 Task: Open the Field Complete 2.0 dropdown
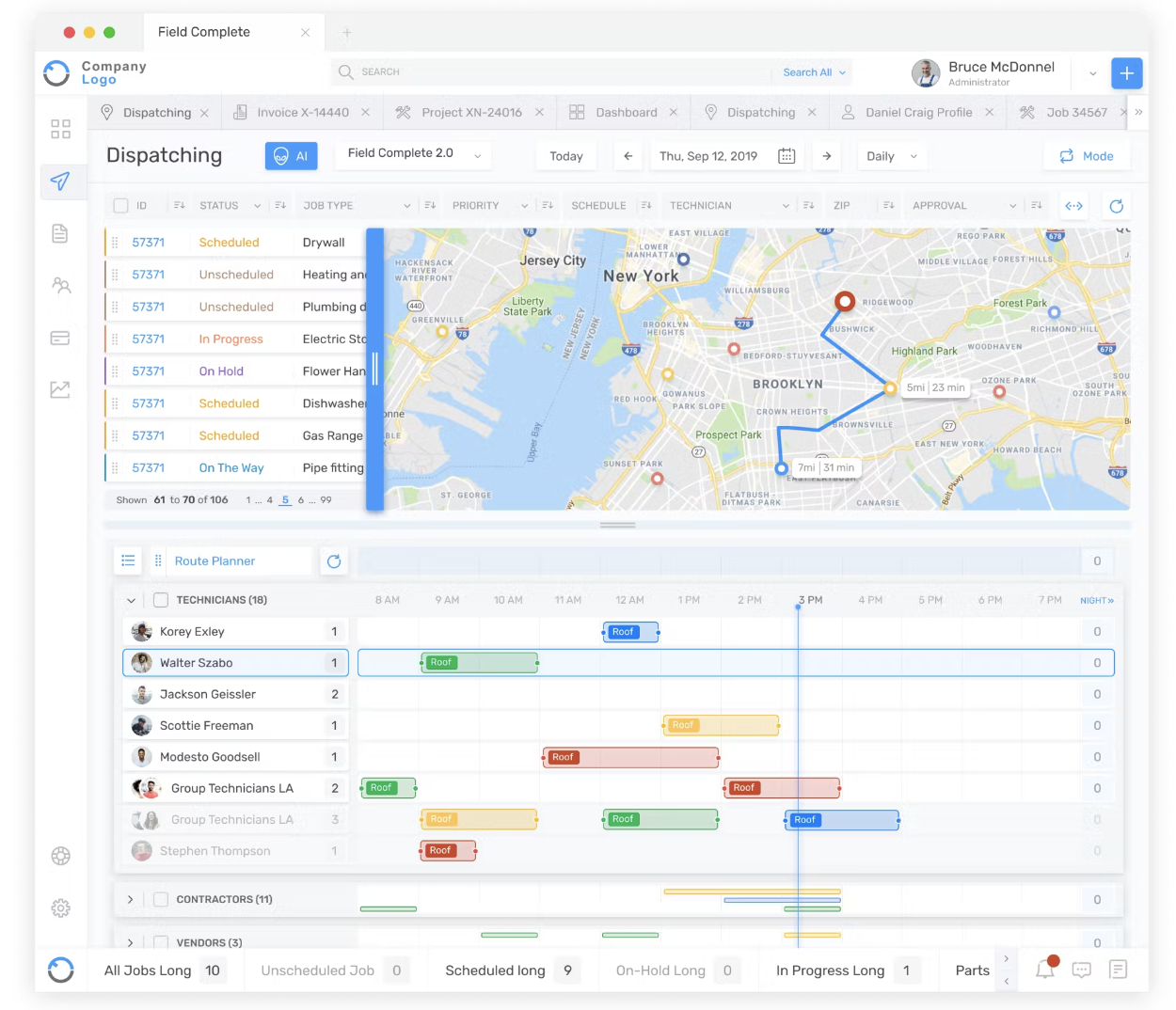point(415,154)
